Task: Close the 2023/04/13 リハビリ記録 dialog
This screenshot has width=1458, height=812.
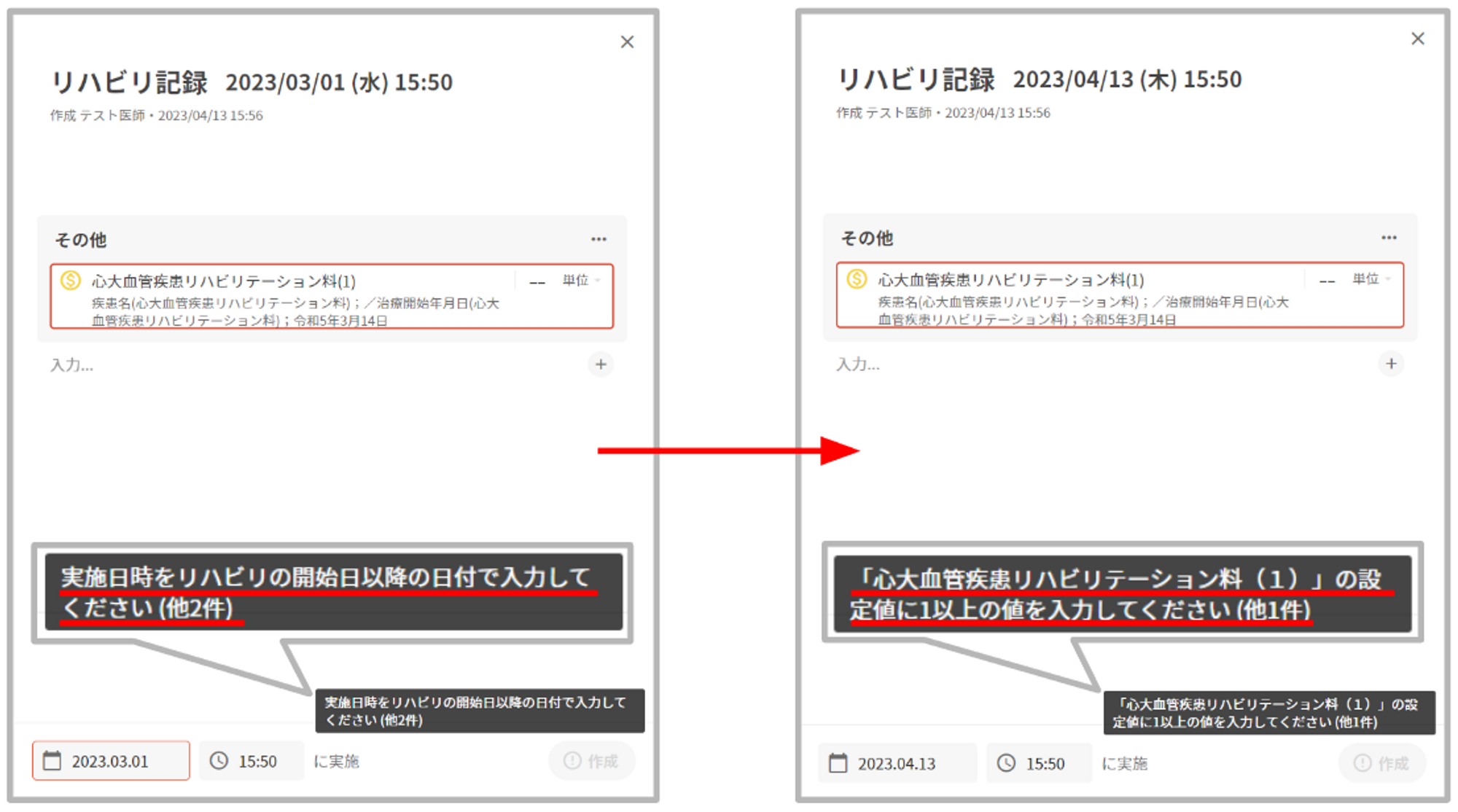Action: coord(1417,39)
